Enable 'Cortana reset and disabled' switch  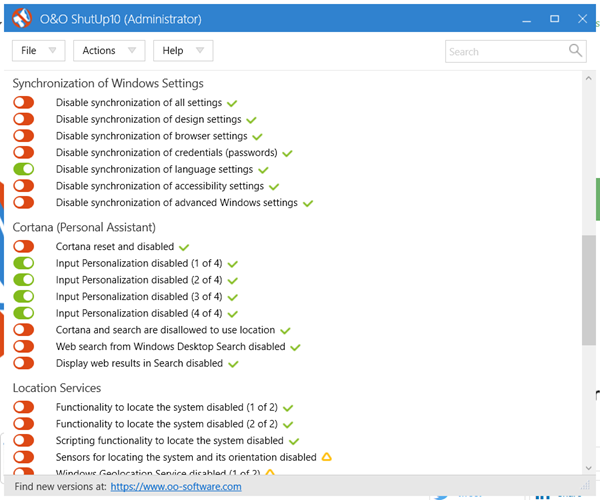(x=24, y=246)
